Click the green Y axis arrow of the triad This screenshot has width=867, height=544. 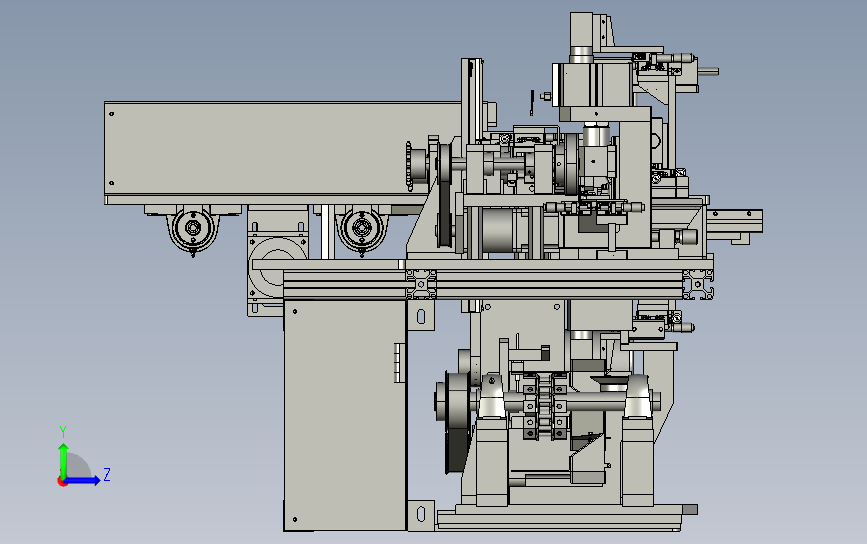pos(63,461)
